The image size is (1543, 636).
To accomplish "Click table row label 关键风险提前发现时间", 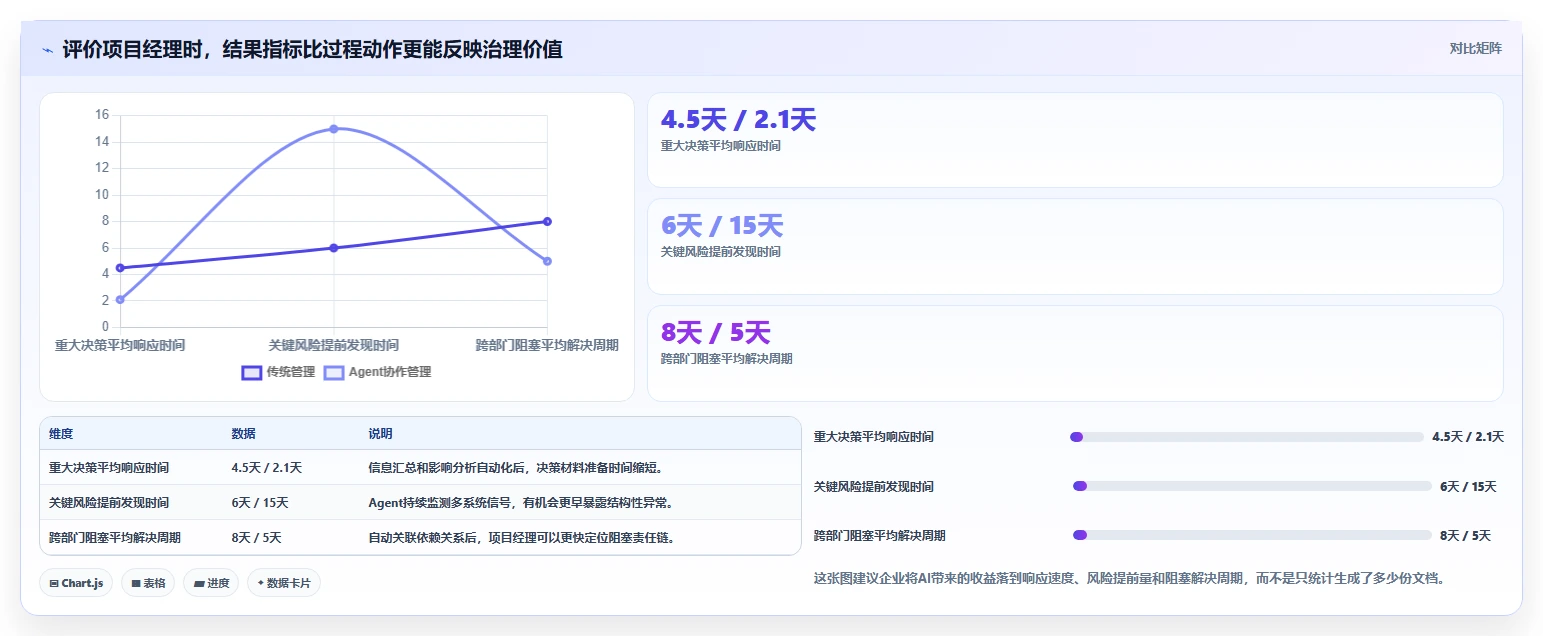I will pos(109,502).
